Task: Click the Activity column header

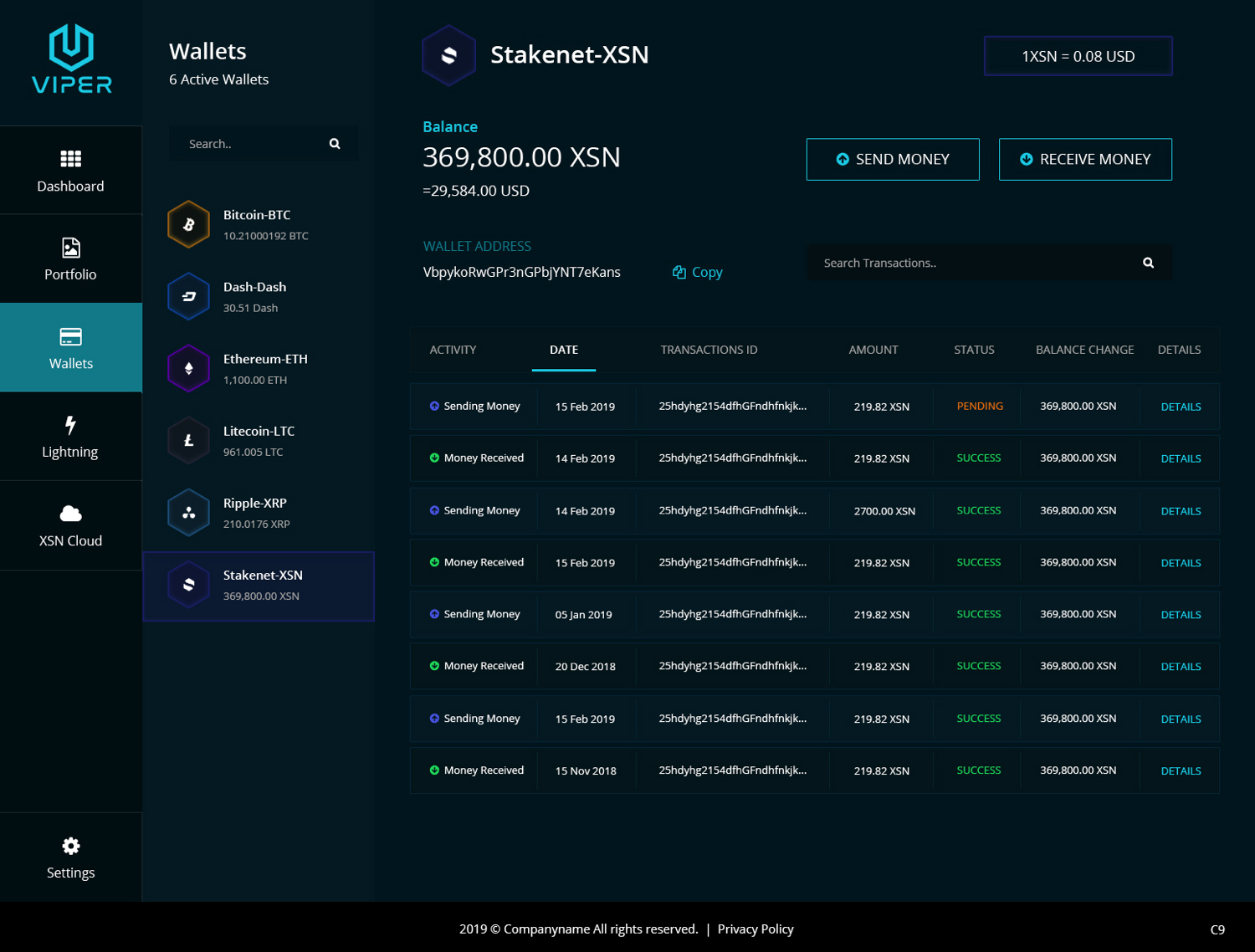Action: [x=453, y=350]
